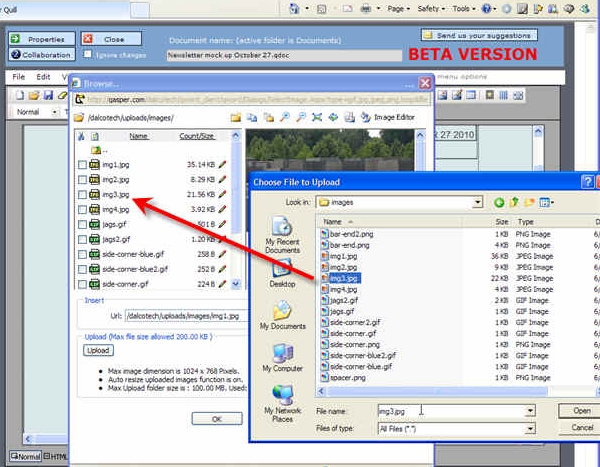Open My Documents in places bar
Image resolution: width=600 pixels, height=467 pixels.
pyautogui.click(x=282, y=315)
